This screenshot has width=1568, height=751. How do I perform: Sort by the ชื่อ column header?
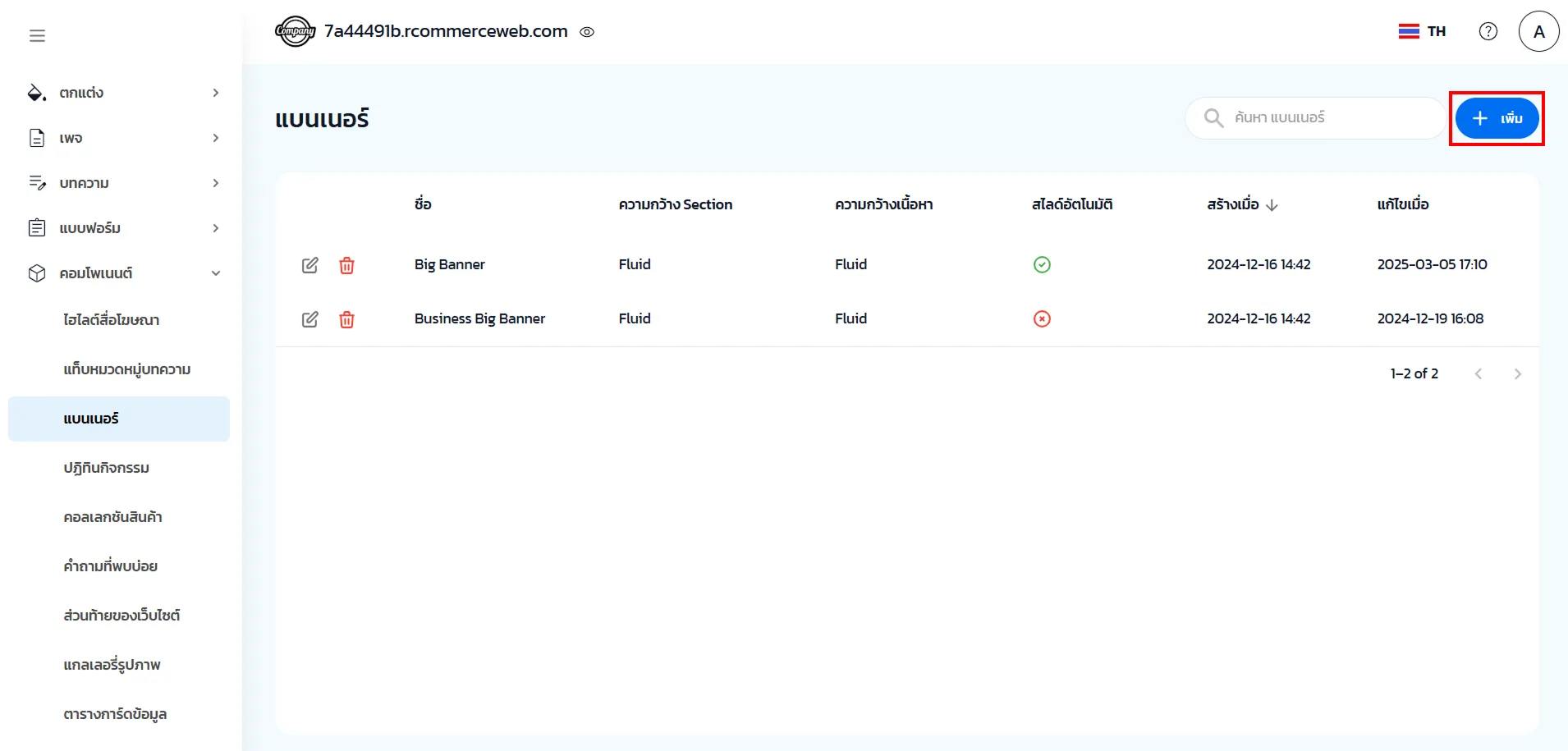point(423,204)
